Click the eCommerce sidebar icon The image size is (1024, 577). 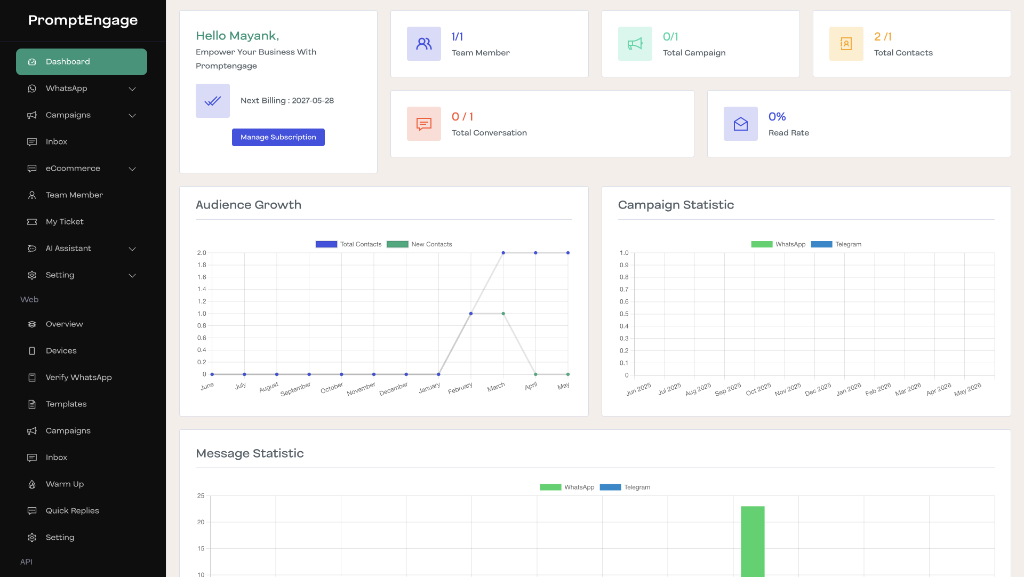32,168
